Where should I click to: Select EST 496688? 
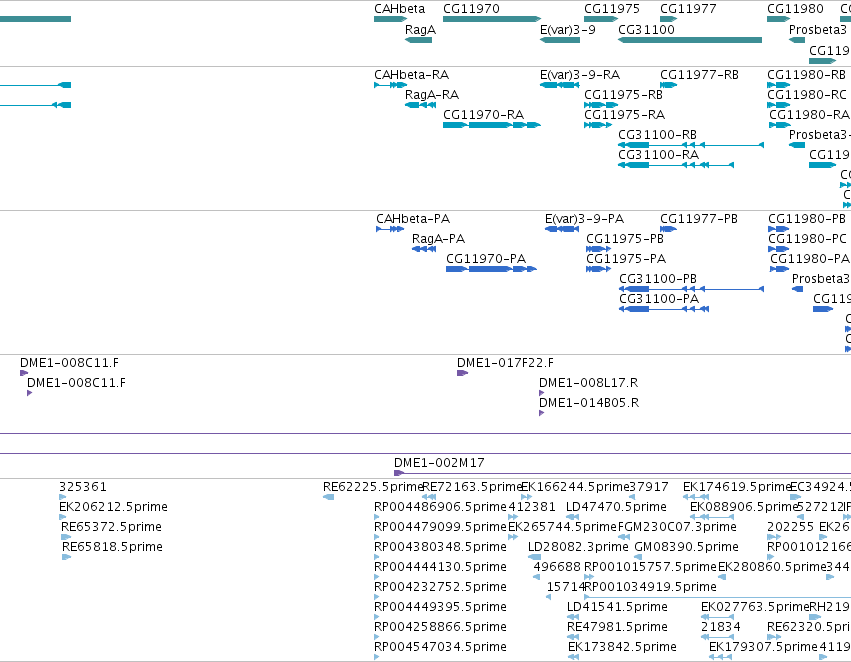[x=557, y=567]
